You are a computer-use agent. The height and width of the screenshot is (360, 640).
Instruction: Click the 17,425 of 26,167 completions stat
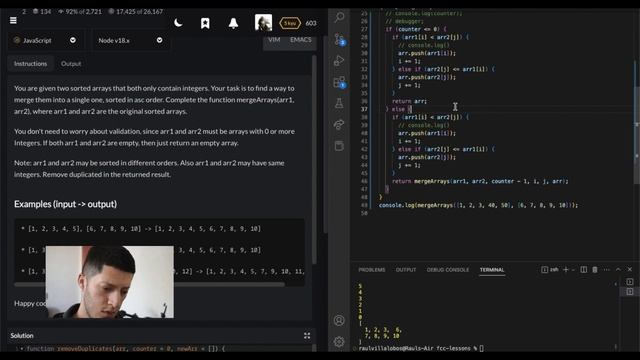point(135,11)
